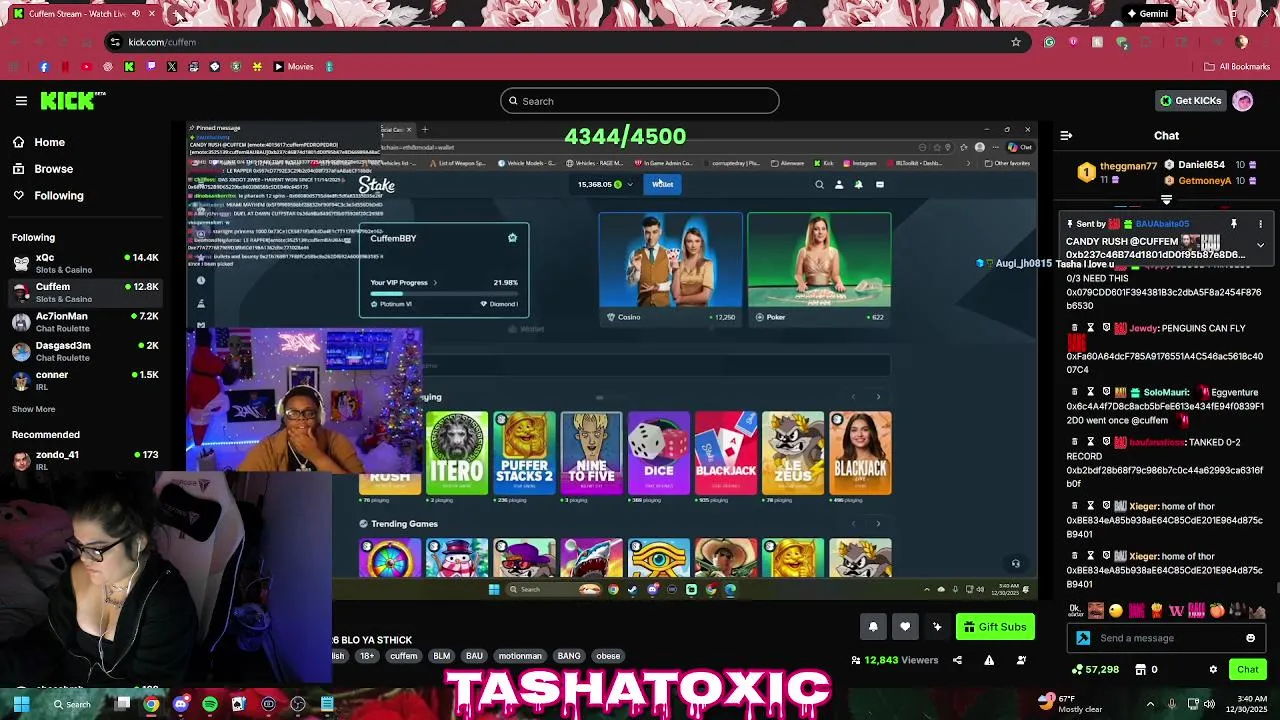
Task: Unpin the pinned chat message
Action: (1234, 224)
